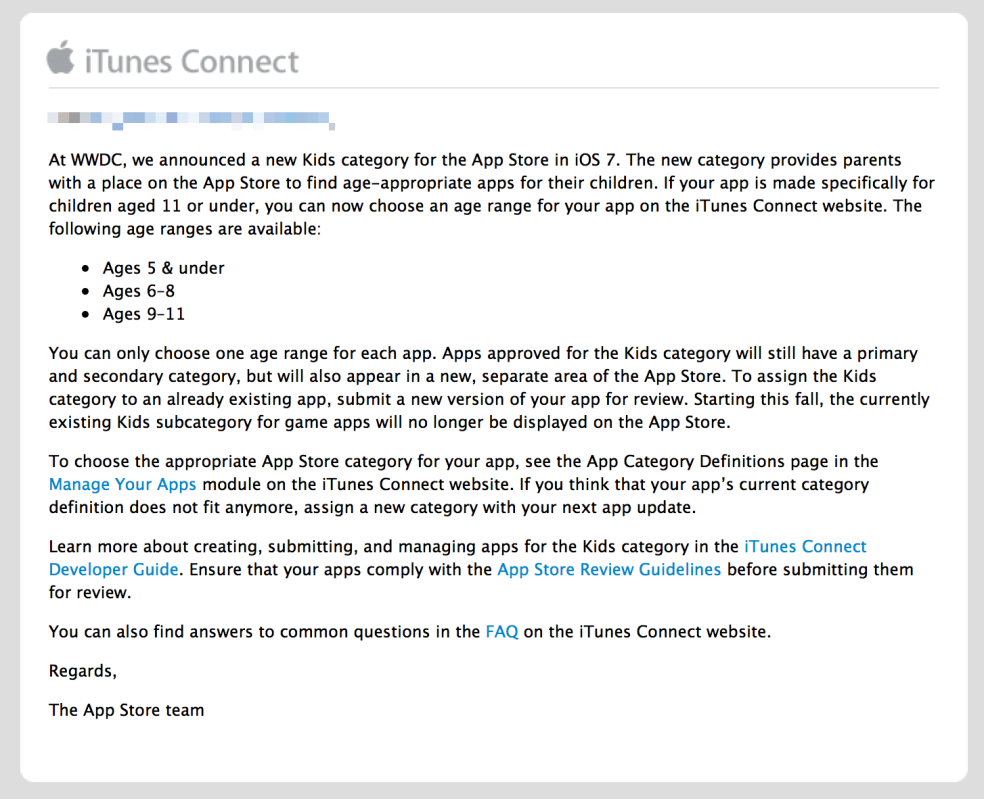The image size is (984, 799).
Task: Open the FAQ link
Action: click(x=501, y=632)
